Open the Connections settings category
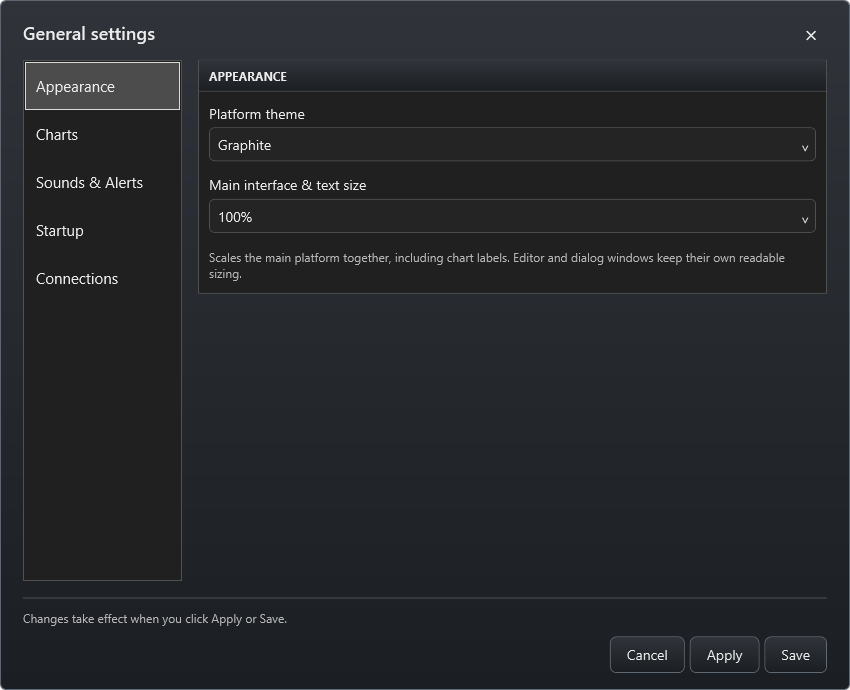 tap(102, 279)
